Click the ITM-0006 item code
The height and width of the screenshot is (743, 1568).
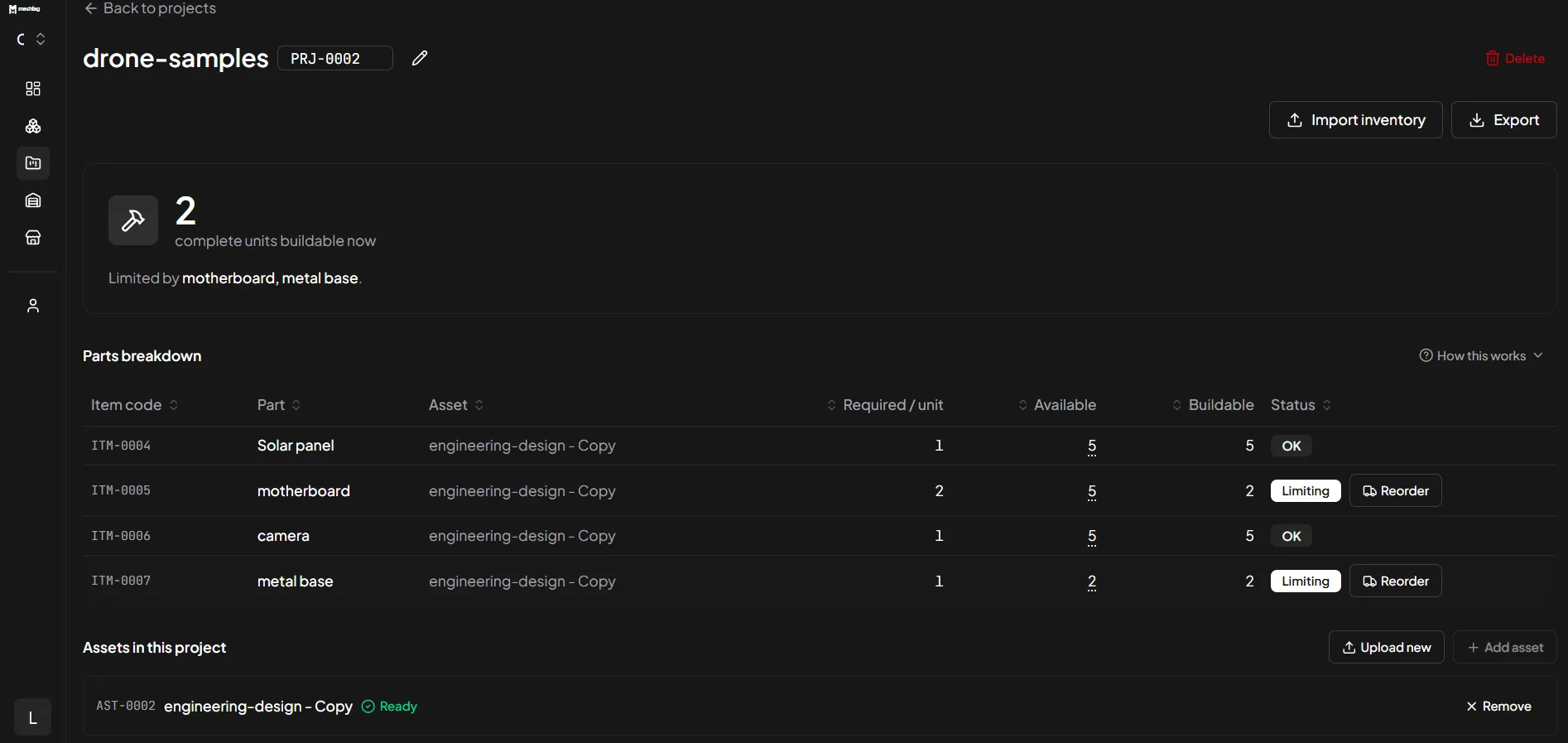(x=121, y=536)
